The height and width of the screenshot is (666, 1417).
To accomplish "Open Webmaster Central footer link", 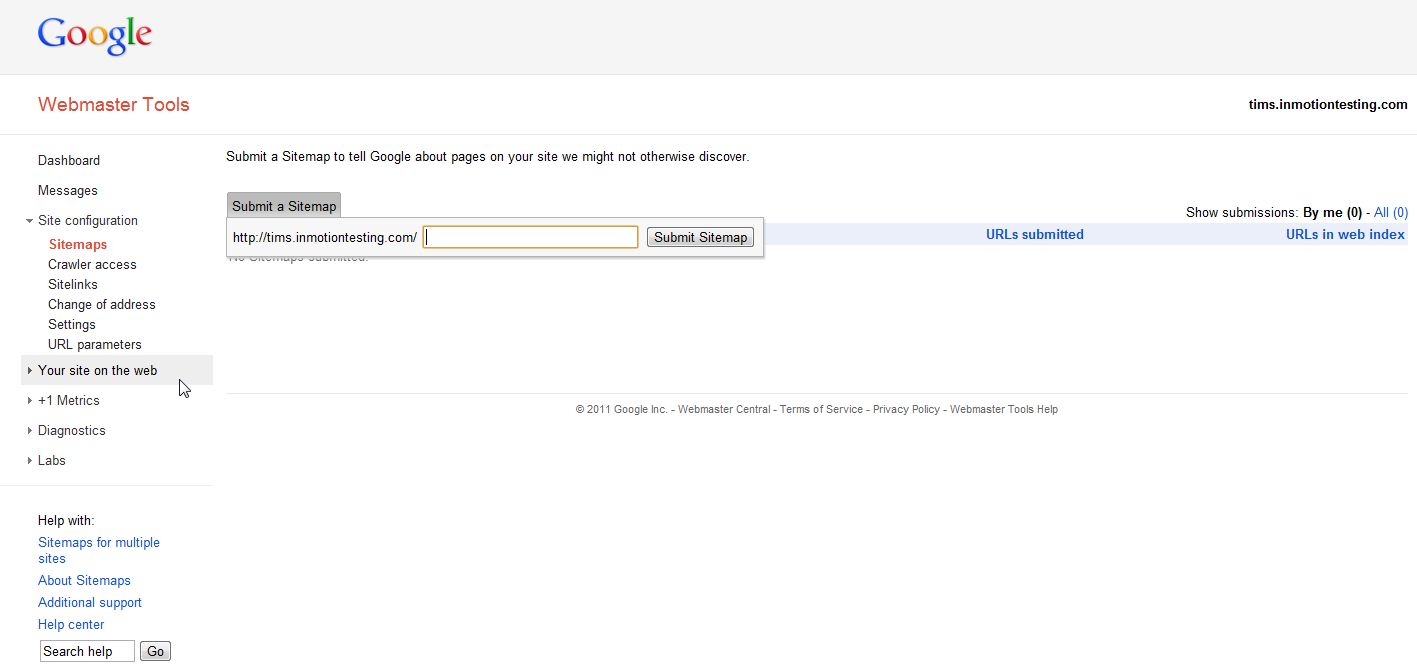I will pos(724,409).
